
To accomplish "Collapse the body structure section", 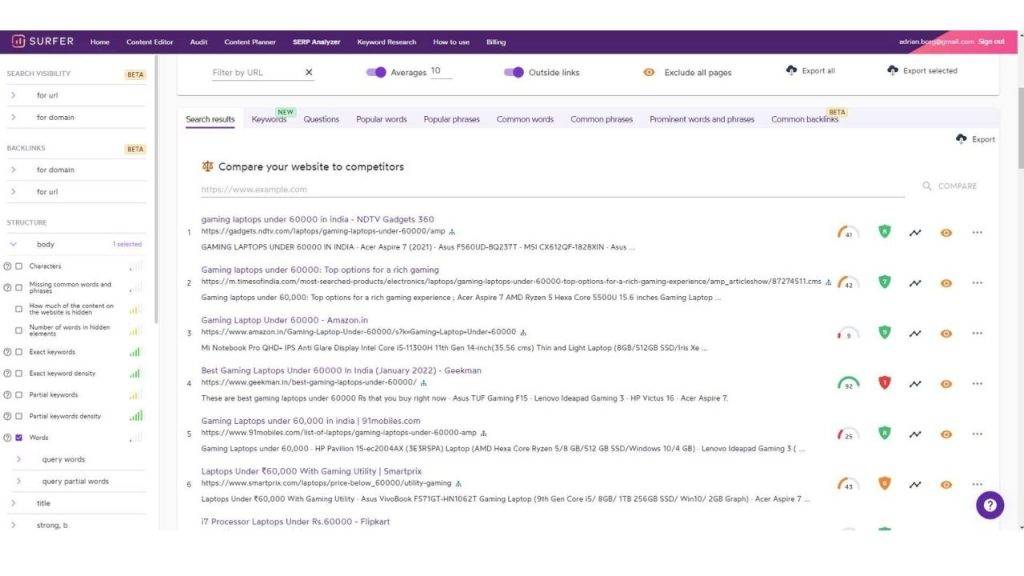I will point(14,244).
